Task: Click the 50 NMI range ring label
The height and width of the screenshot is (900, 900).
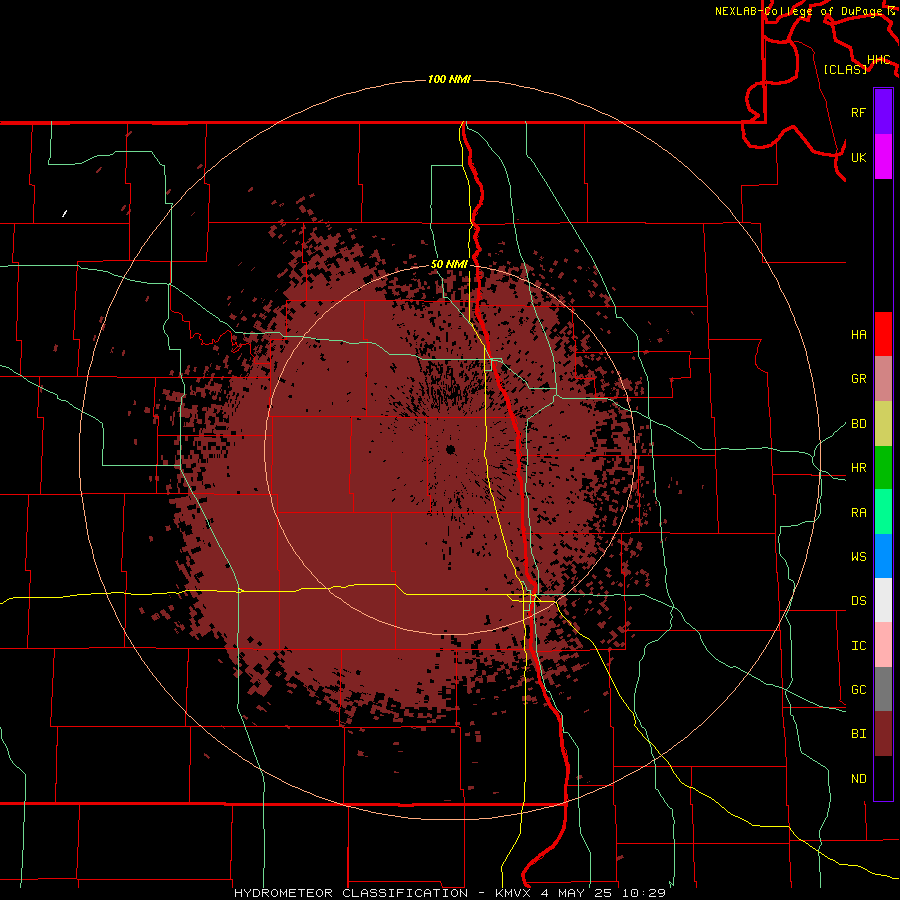Action: (449, 265)
